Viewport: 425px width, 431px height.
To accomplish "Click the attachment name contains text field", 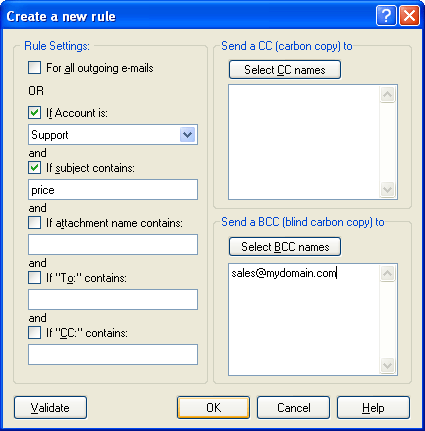I will [113, 245].
